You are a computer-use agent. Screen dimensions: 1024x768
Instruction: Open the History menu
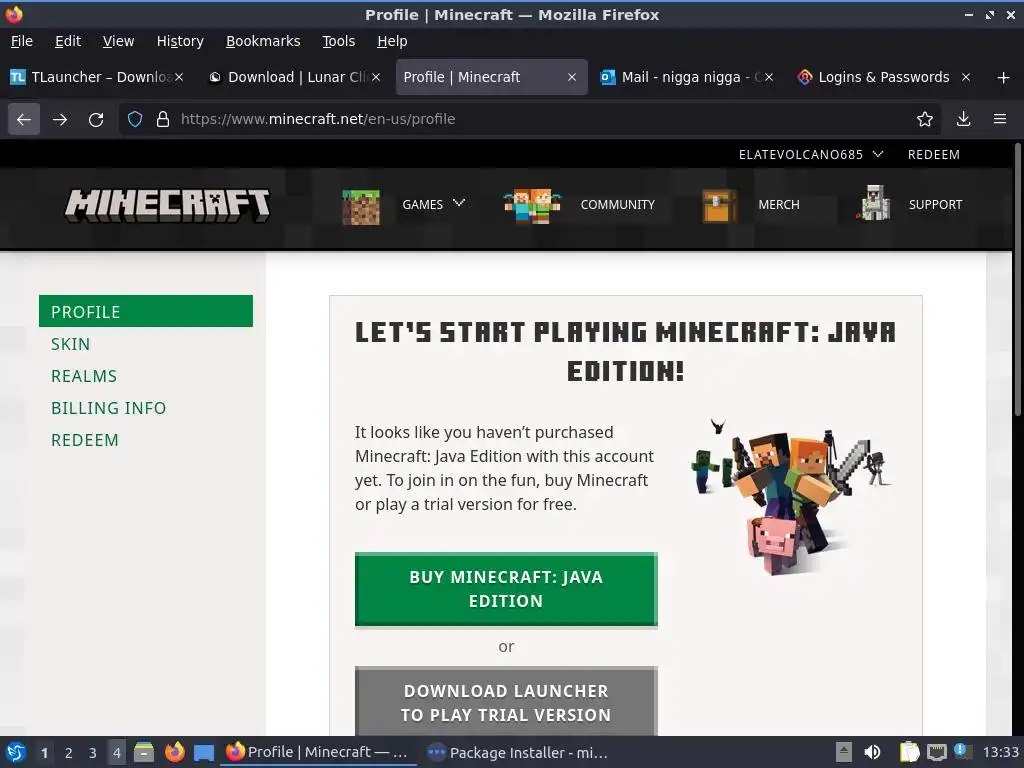180,41
